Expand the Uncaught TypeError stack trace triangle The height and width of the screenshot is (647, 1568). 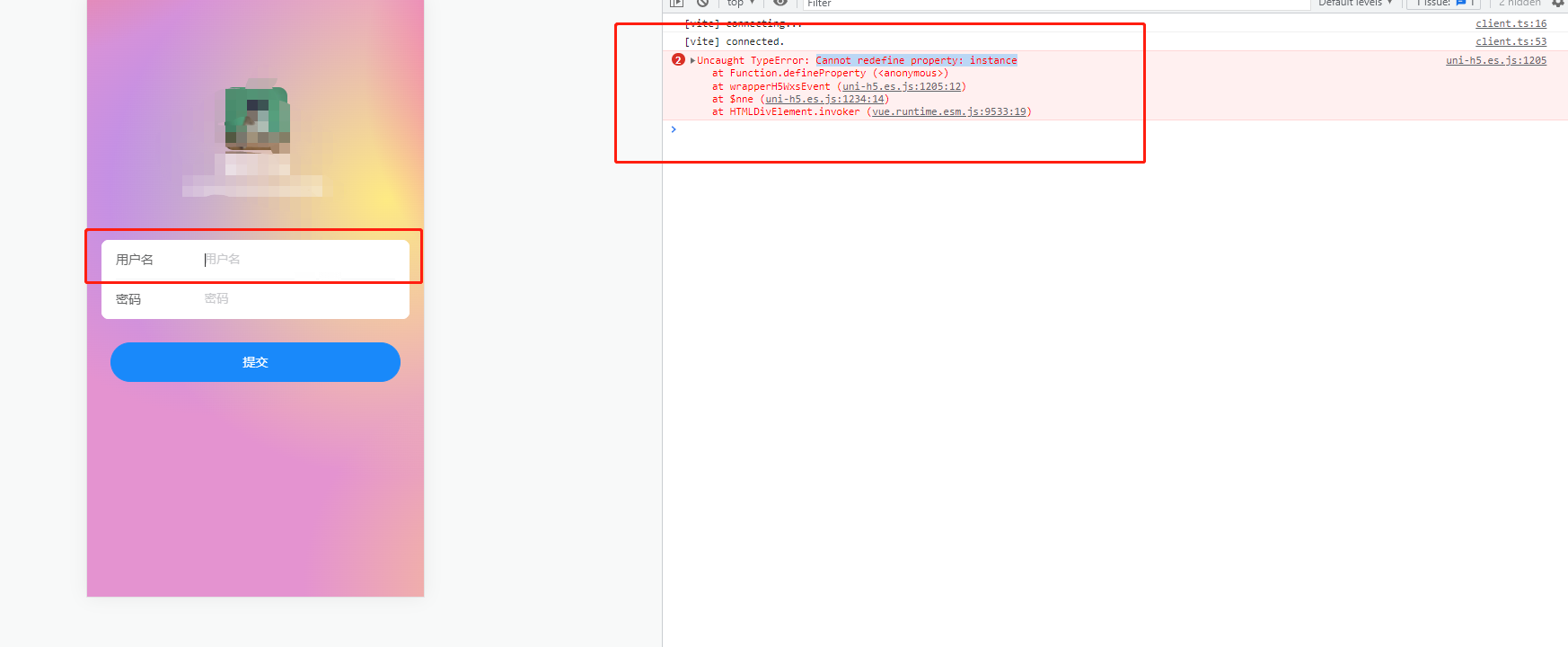click(x=692, y=60)
